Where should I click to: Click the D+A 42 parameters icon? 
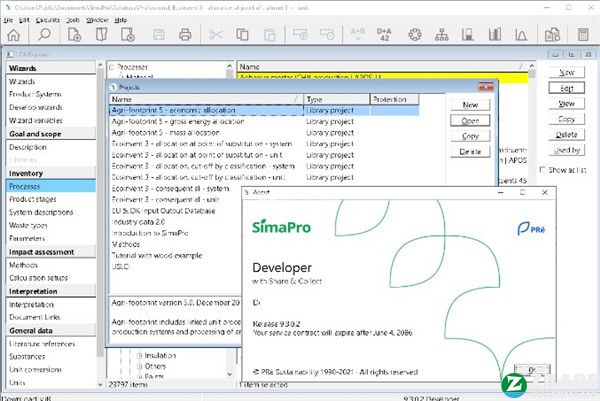(384, 34)
